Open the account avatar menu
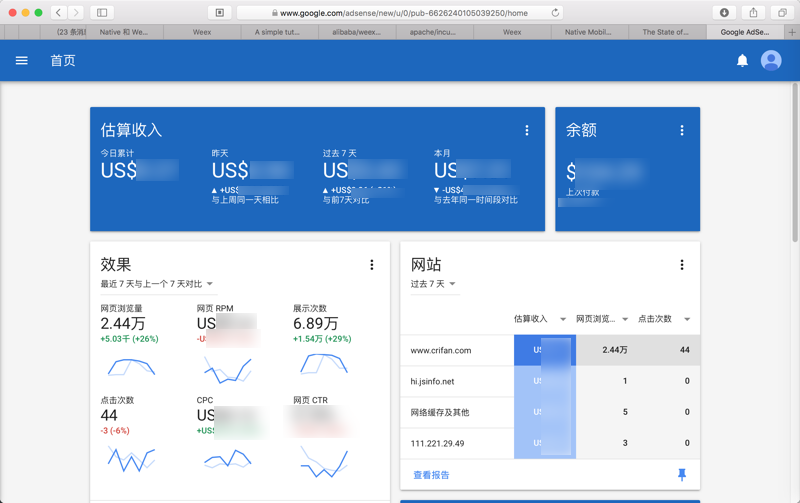Image resolution: width=800 pixels, height=503 pixels. [771, 60]
